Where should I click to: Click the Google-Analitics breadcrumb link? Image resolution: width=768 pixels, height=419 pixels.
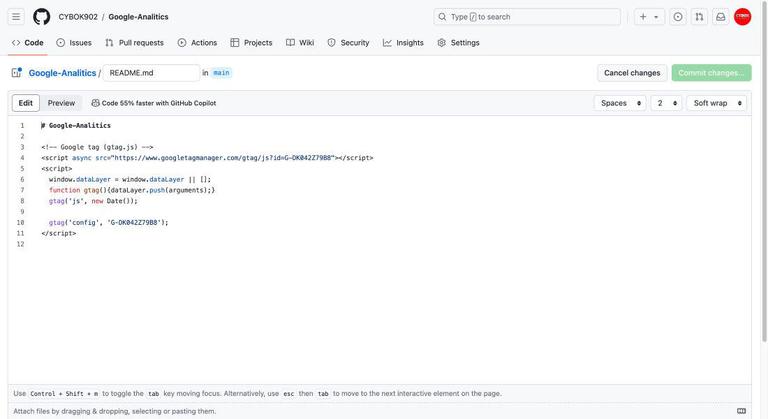[62, 73]
